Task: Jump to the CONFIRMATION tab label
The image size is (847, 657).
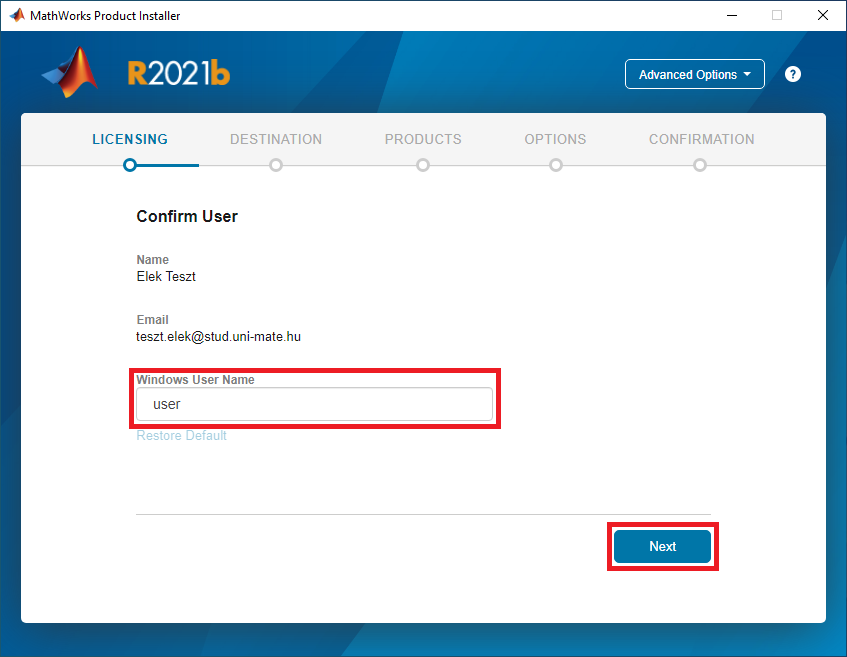Action: click(701, 139)
